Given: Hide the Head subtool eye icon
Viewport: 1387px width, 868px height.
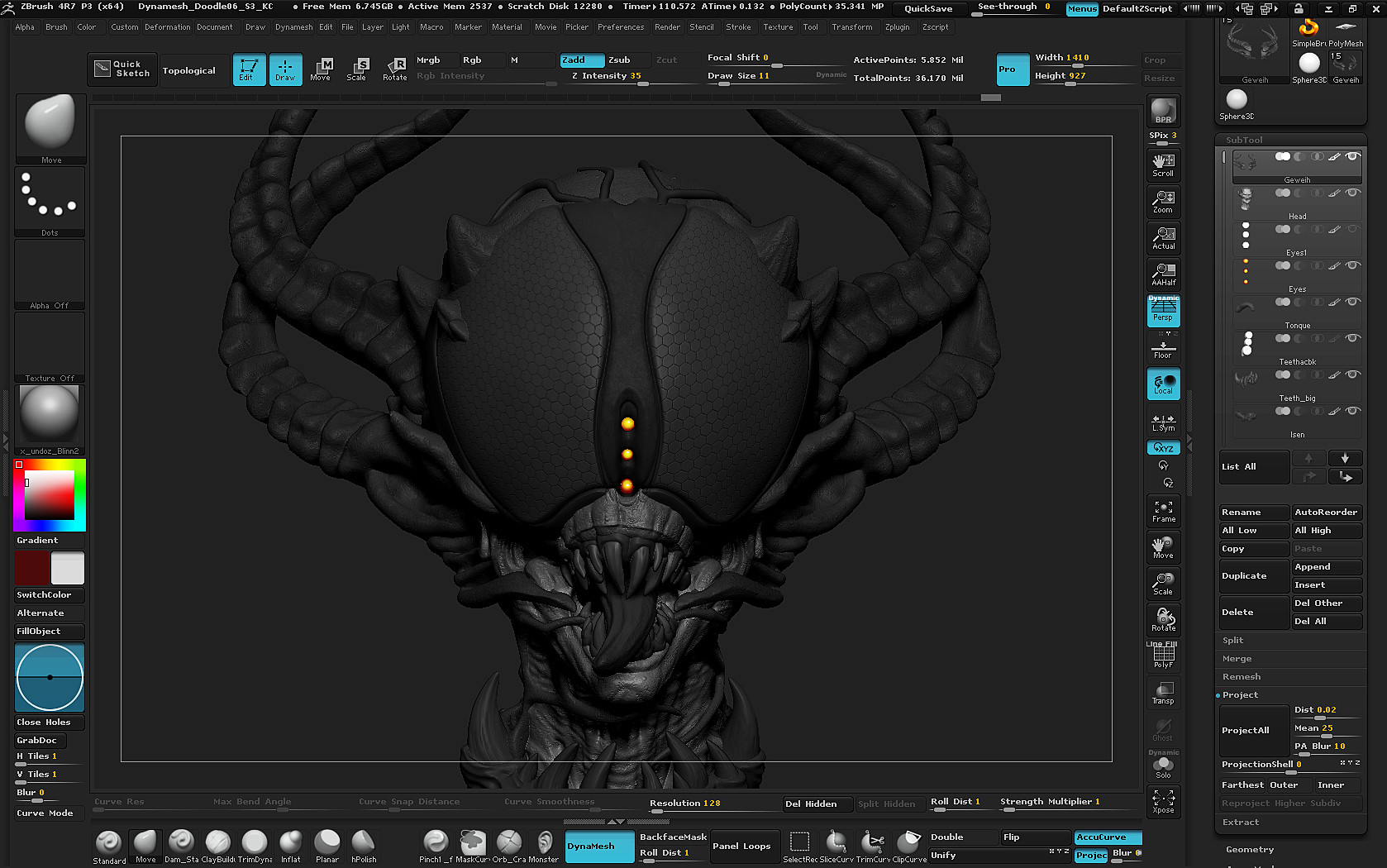Looking at the screenshot, I should pyautogui.click(x=1352, y=193).
